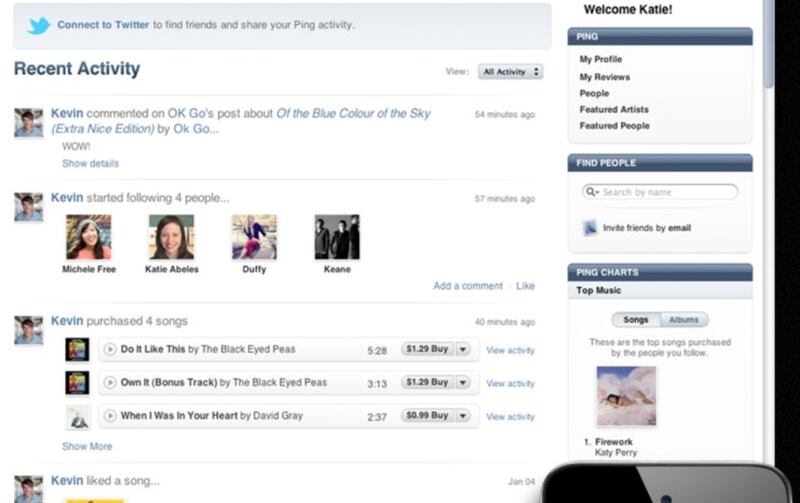
Task: Expand Show More purchased songs
Action: click(x=87, y=446)
